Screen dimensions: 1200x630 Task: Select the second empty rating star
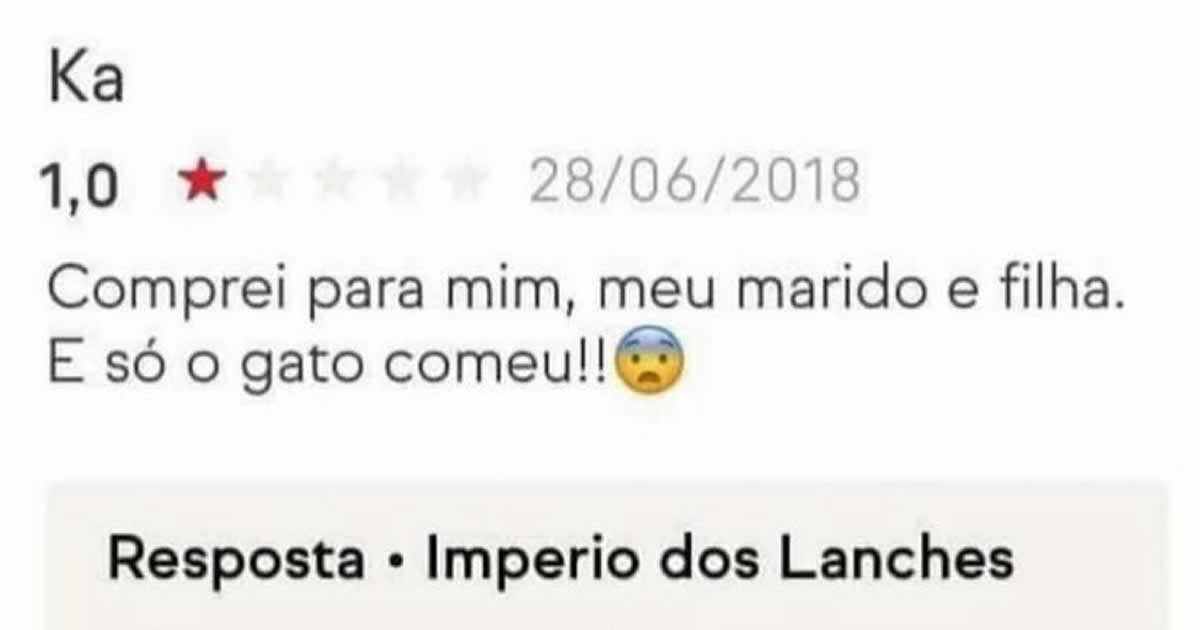268,183
